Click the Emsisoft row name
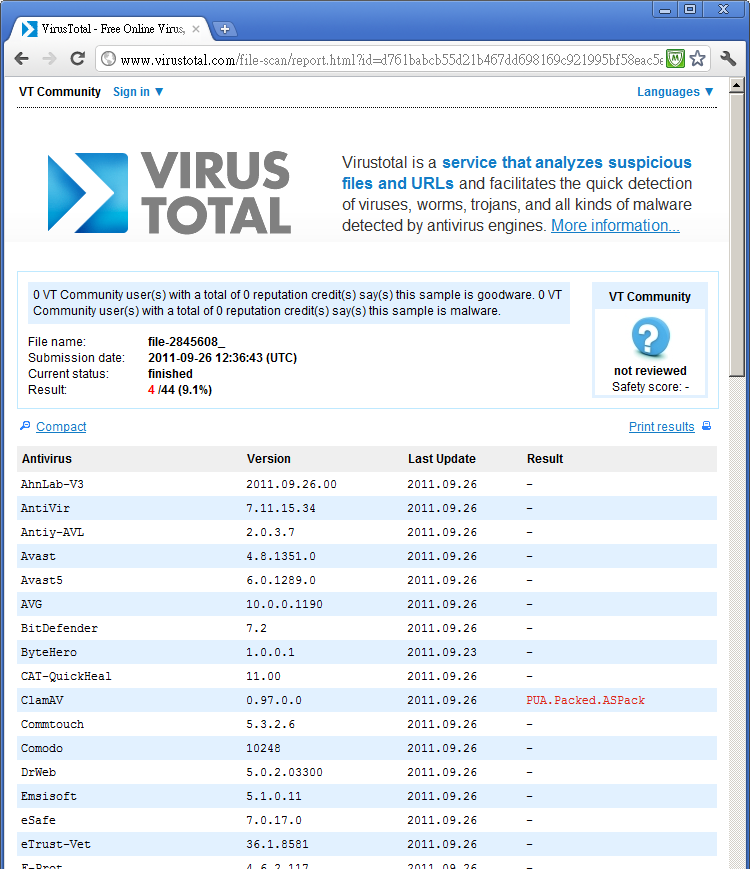This screenshot has width=750, height=869. pos(49,796)
